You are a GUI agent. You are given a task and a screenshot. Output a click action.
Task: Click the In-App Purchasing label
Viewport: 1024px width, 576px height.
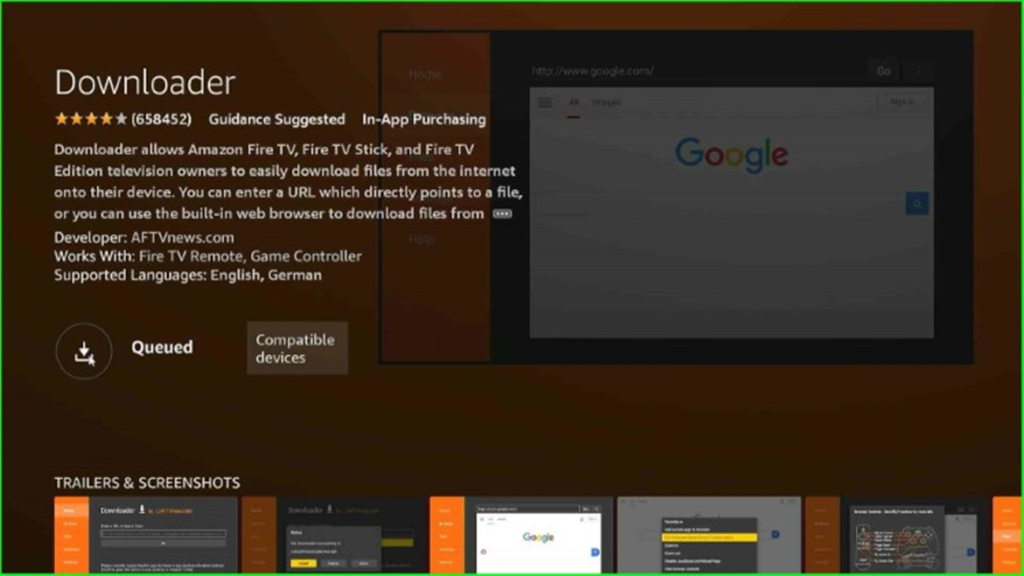(424, 119)
